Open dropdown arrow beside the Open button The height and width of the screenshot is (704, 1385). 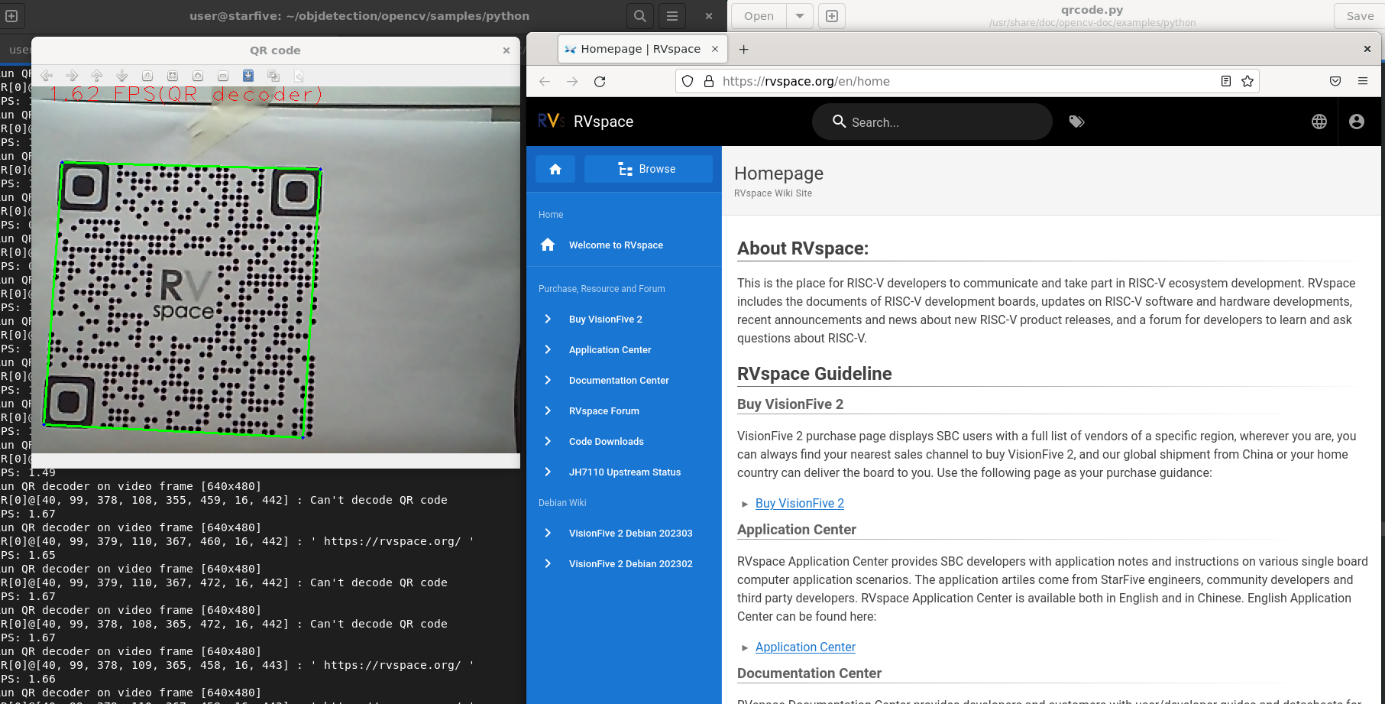[800, 16]
